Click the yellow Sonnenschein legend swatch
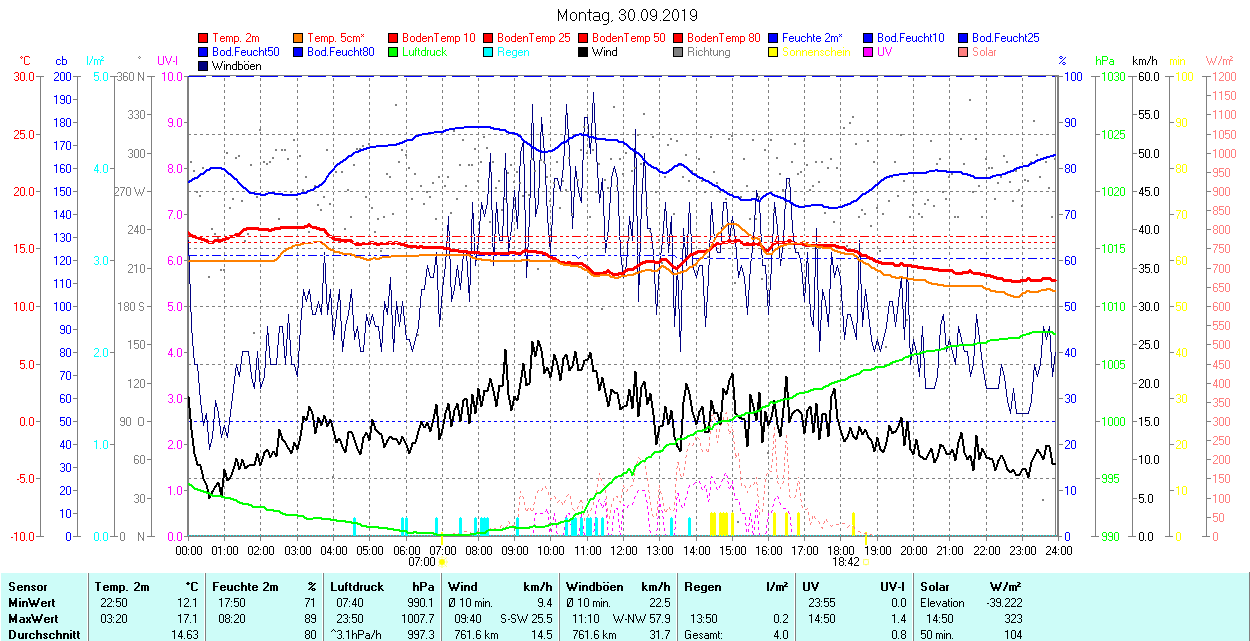The image size is (1250, 641). (774, 52)
